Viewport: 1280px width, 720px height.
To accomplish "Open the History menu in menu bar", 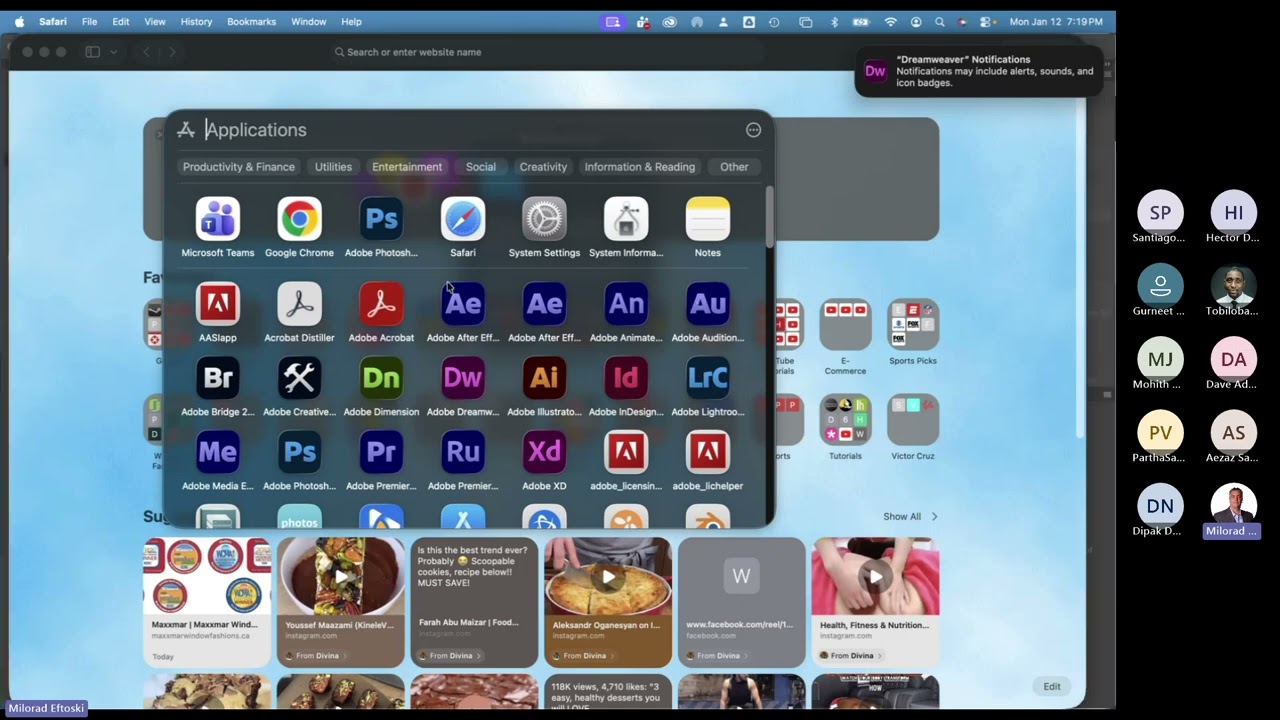I will point(196,22).
